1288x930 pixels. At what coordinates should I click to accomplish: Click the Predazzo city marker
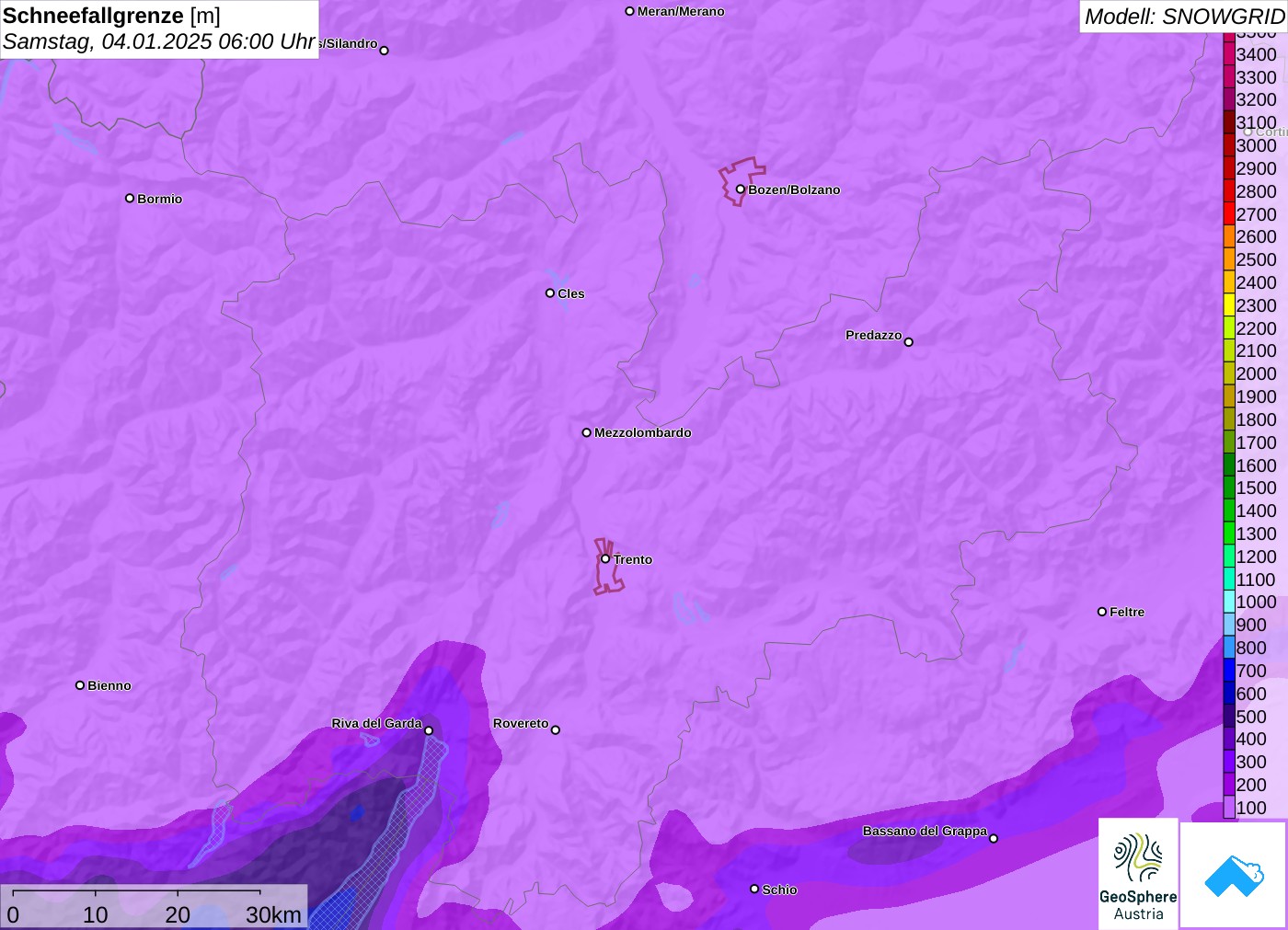[908, 342]
